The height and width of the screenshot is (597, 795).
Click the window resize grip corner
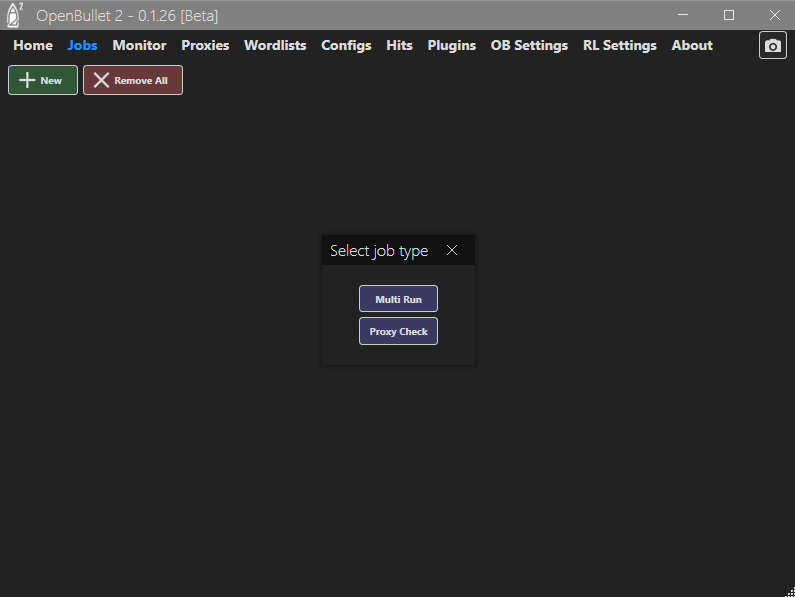point(790,592)
